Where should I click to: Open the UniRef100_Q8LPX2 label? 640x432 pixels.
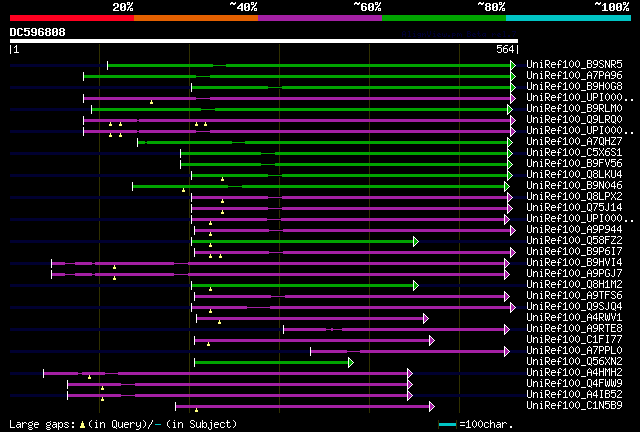[x=574, y=196]
